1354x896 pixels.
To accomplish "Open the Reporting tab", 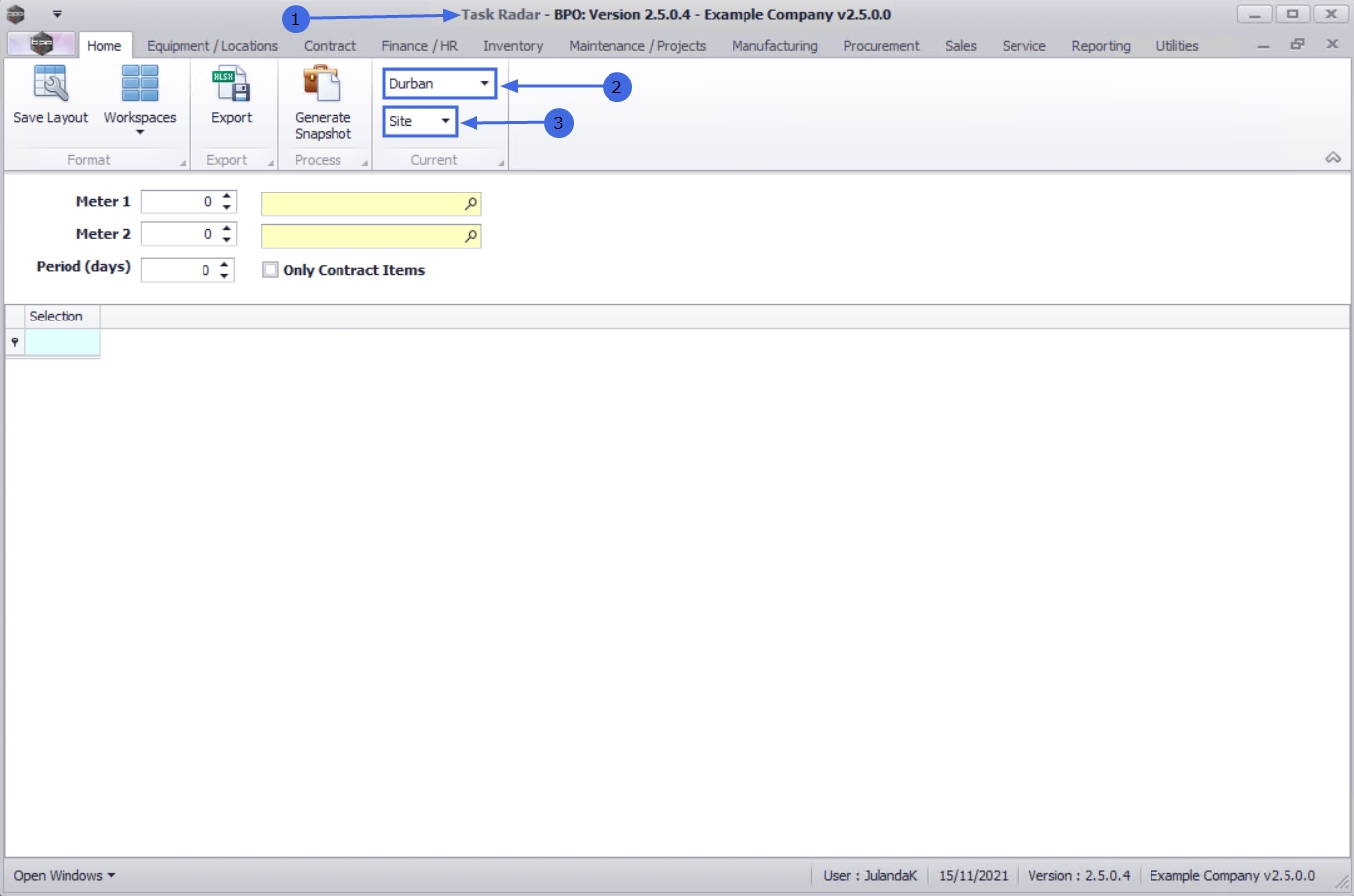I will click(x=1101, y=46).
